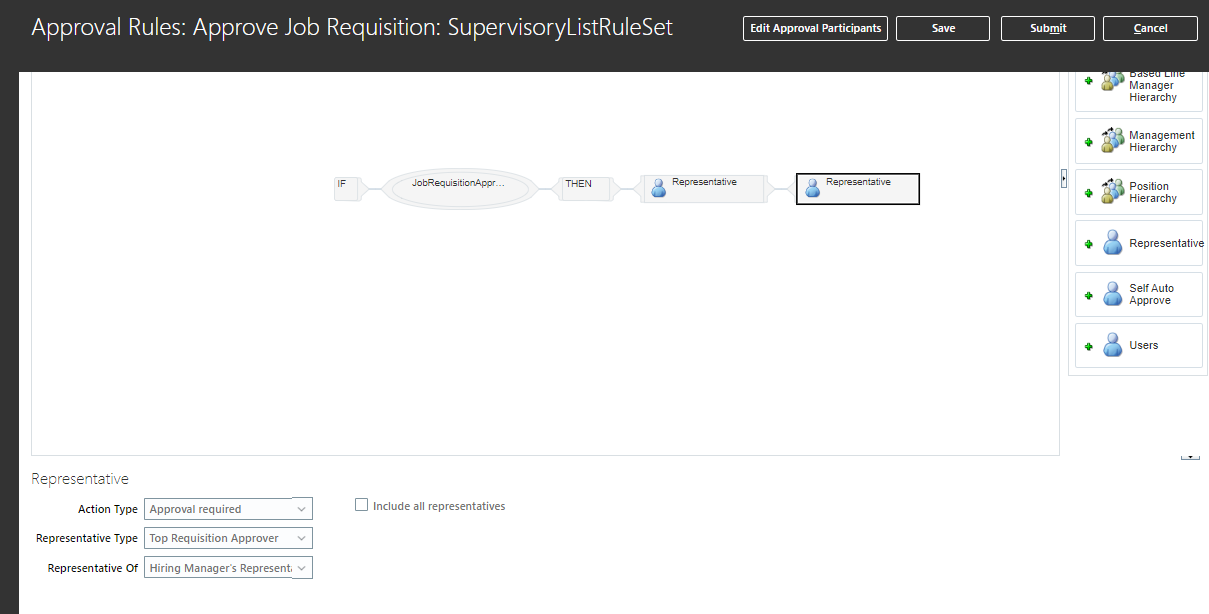
Task: Click the Representative icon in the sidebar
Action: click(x=1112, y=242)
